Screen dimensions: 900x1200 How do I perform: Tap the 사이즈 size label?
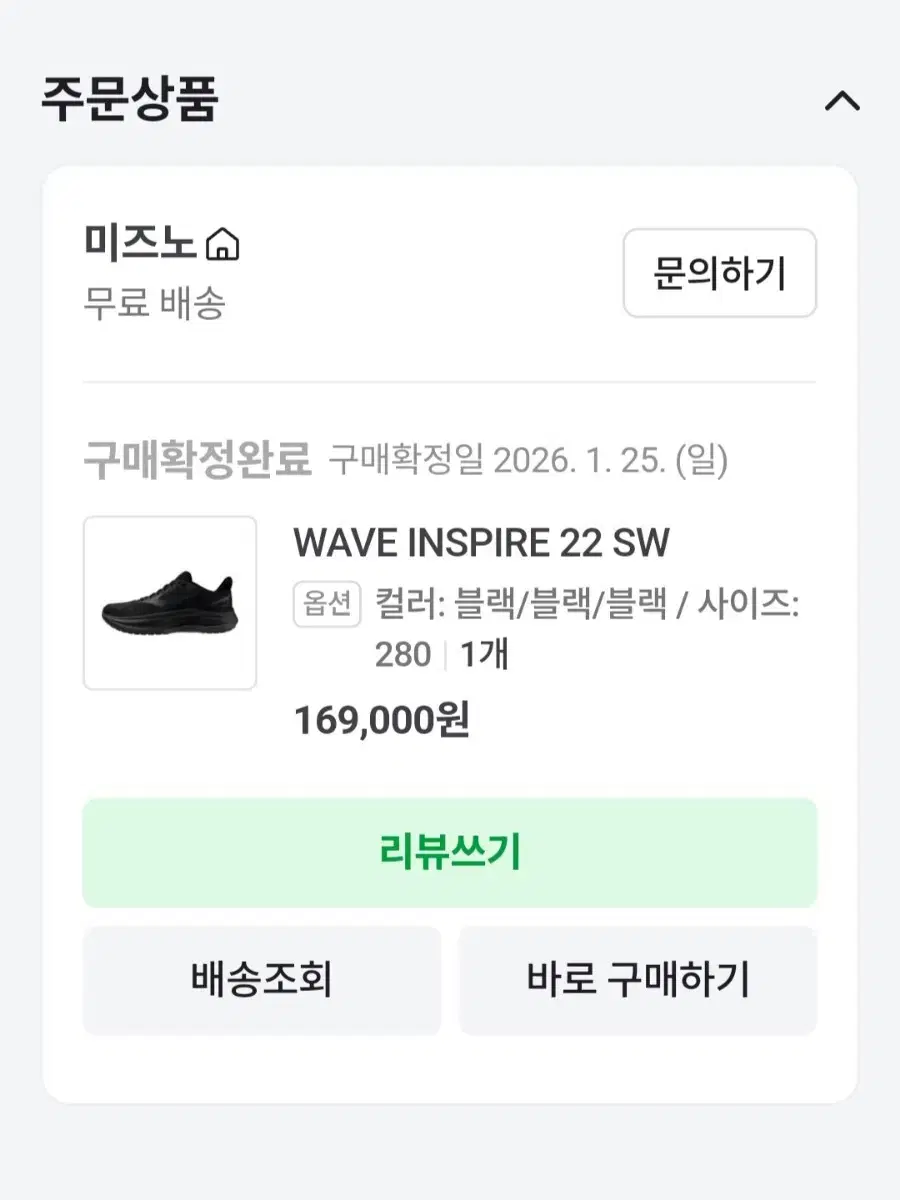[744, 605]
